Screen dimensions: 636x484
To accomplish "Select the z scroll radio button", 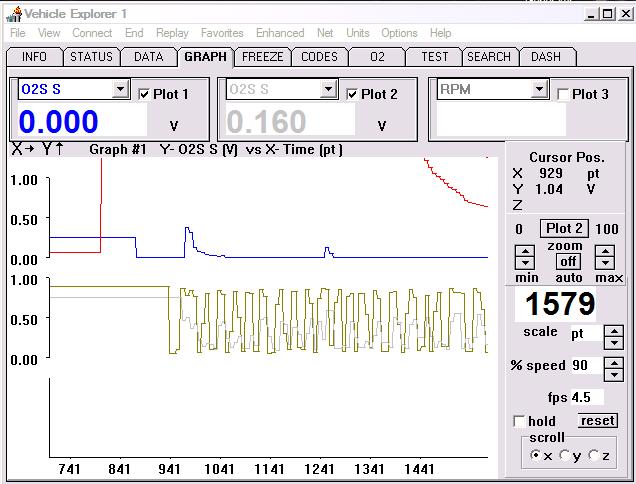I will click(594, 455).
